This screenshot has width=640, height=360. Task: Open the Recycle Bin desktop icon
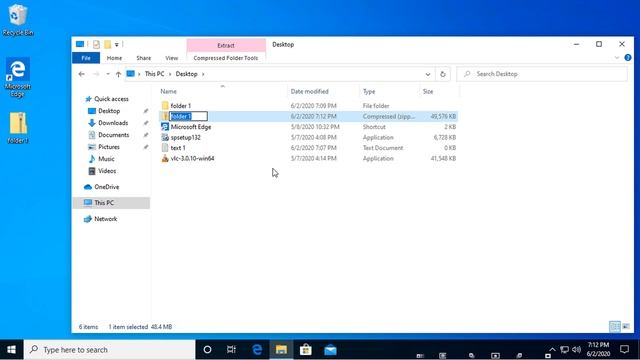[17, 20]
